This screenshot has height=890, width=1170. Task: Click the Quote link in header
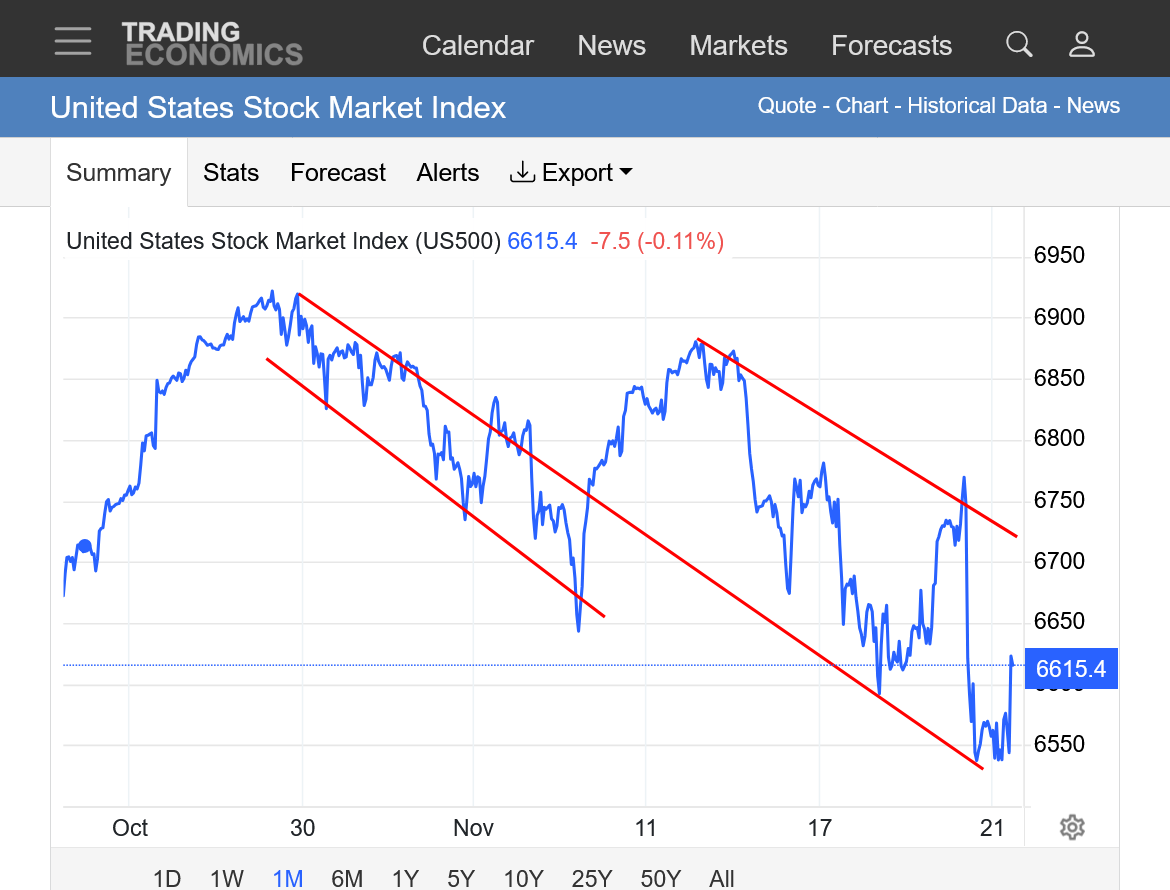[787, 106]
